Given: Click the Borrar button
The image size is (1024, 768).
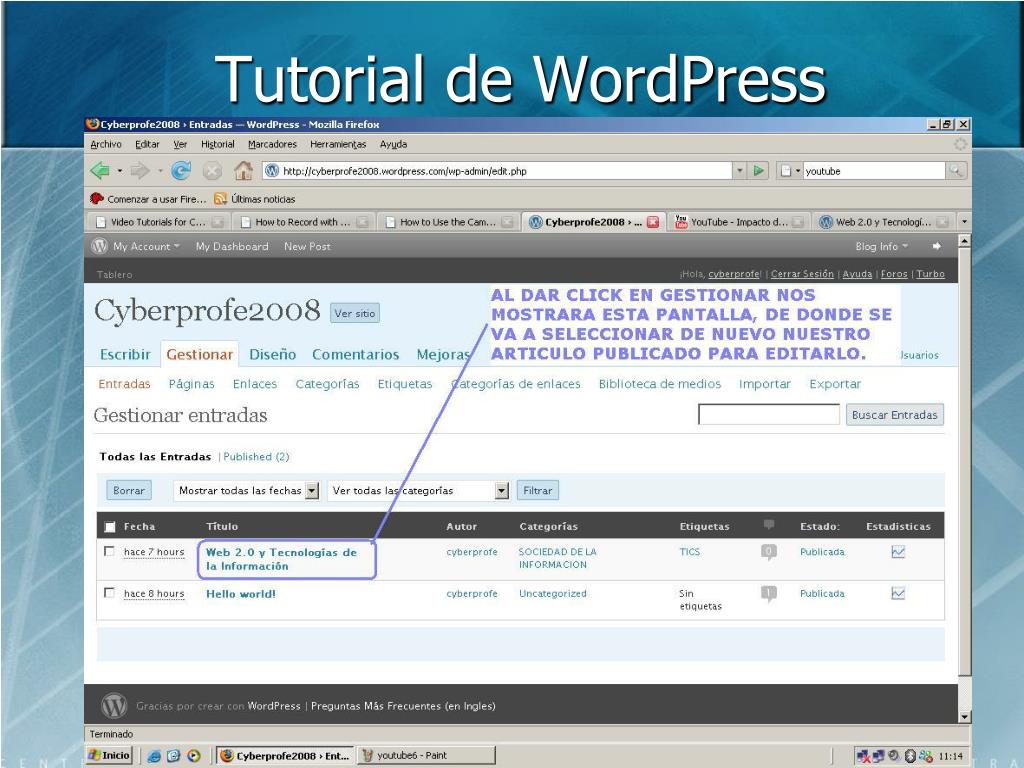Looking at the screenshot, I should coord(129,490).
